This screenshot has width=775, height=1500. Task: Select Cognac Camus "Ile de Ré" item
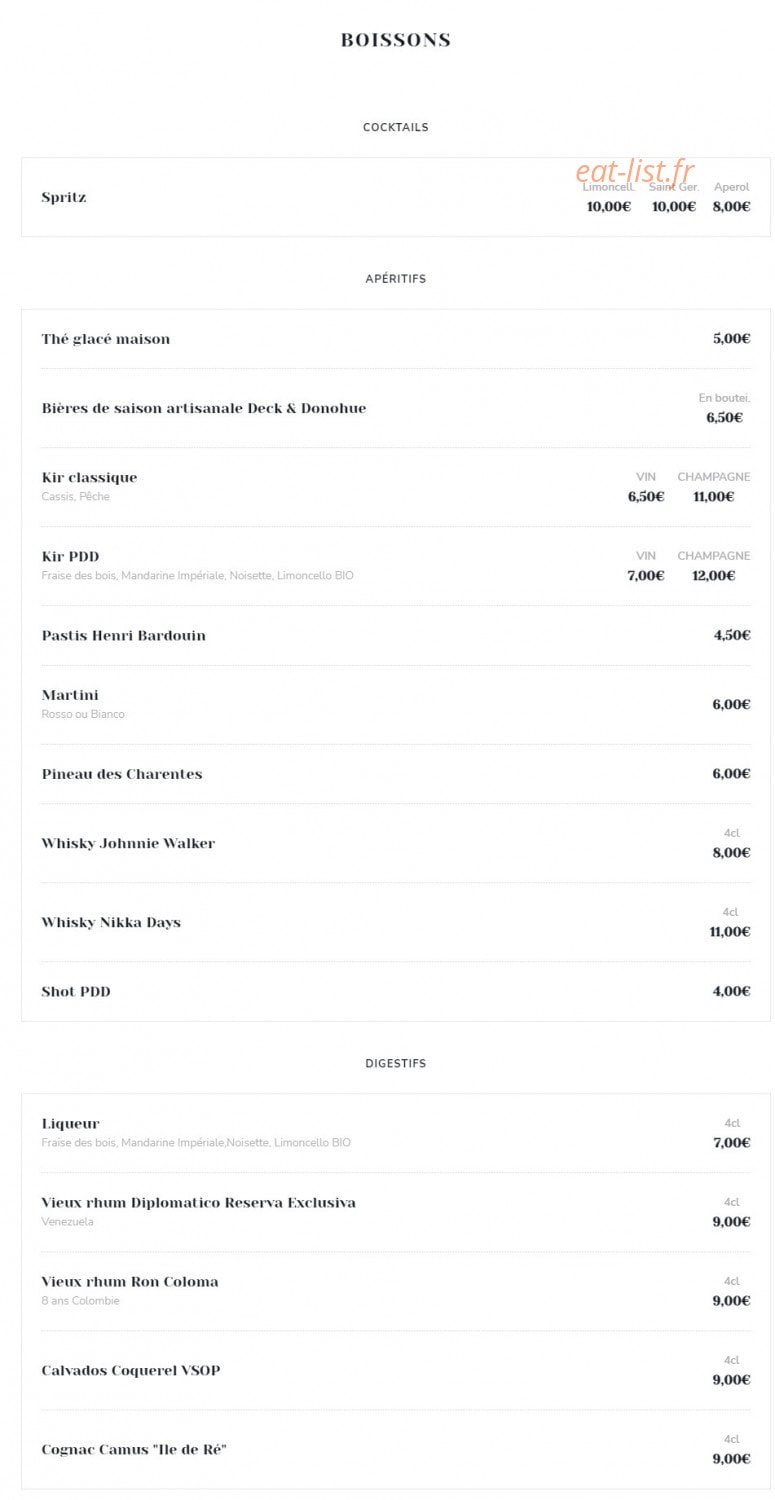tap(134, 1449)
